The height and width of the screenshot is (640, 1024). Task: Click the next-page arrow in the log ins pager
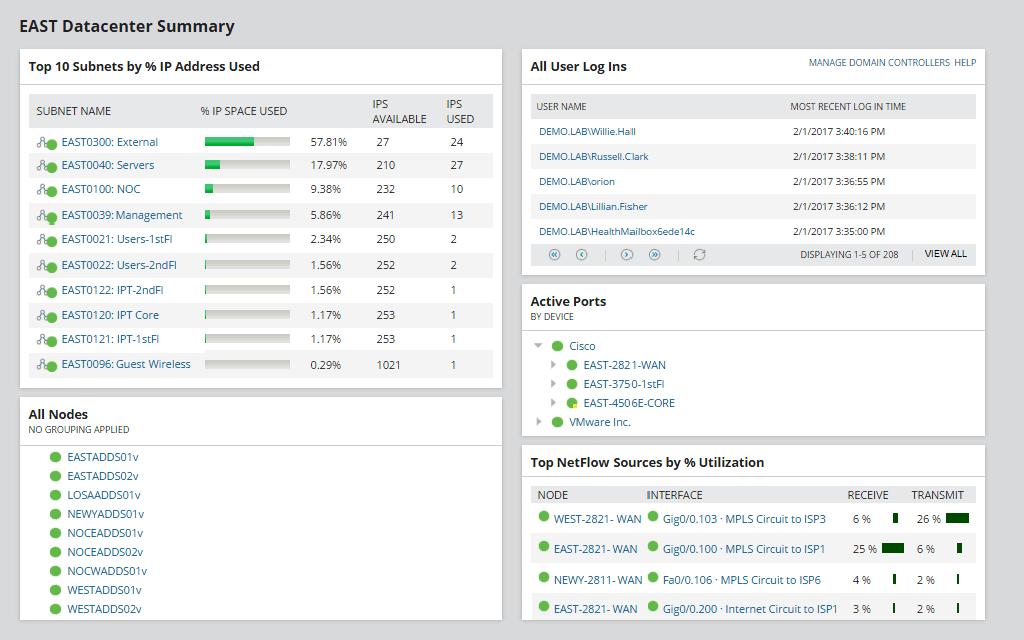(626, 255)
